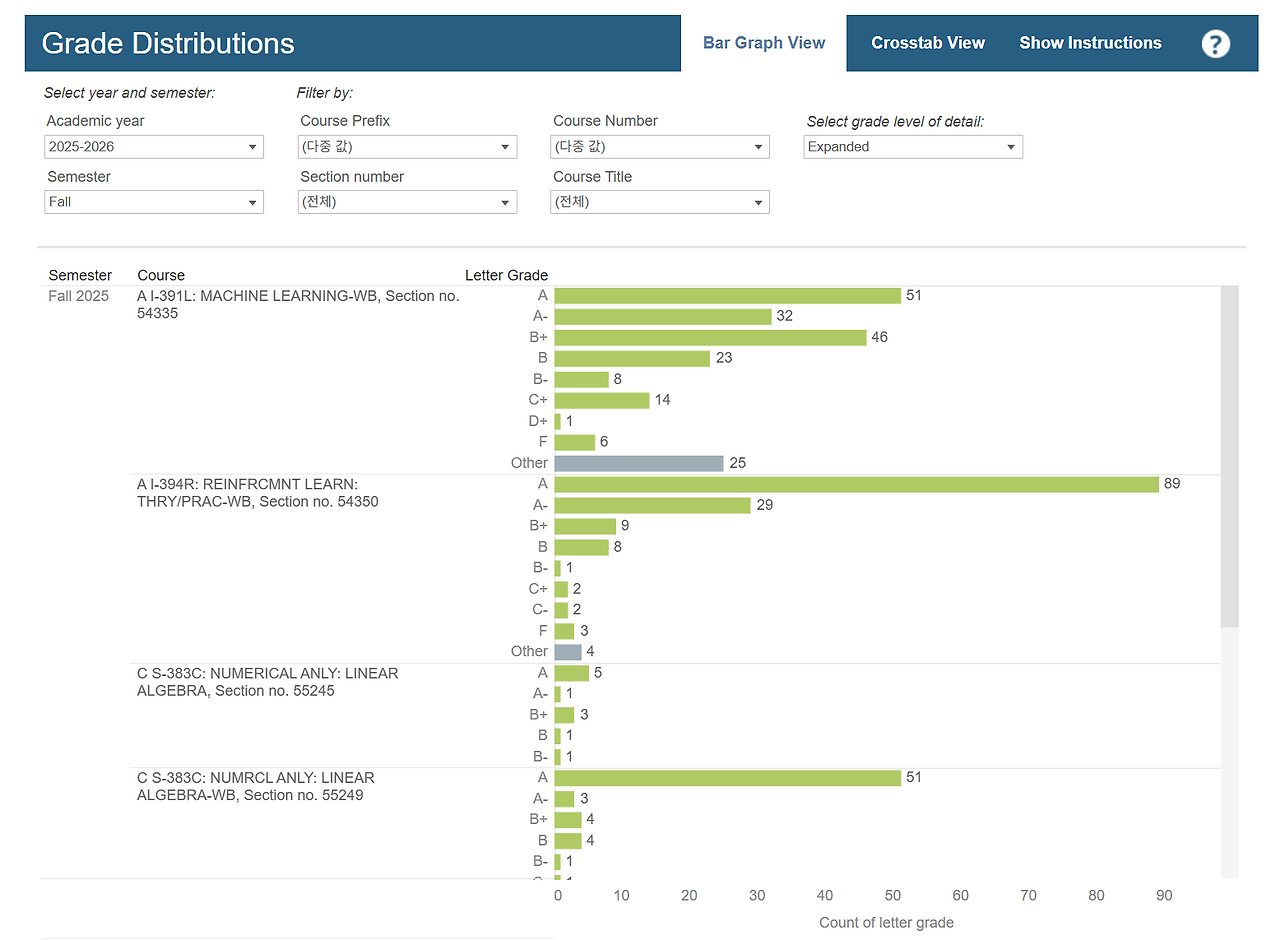Open the Course Number filter dropdown
The image size is (1280, 940).
(661, 147)
